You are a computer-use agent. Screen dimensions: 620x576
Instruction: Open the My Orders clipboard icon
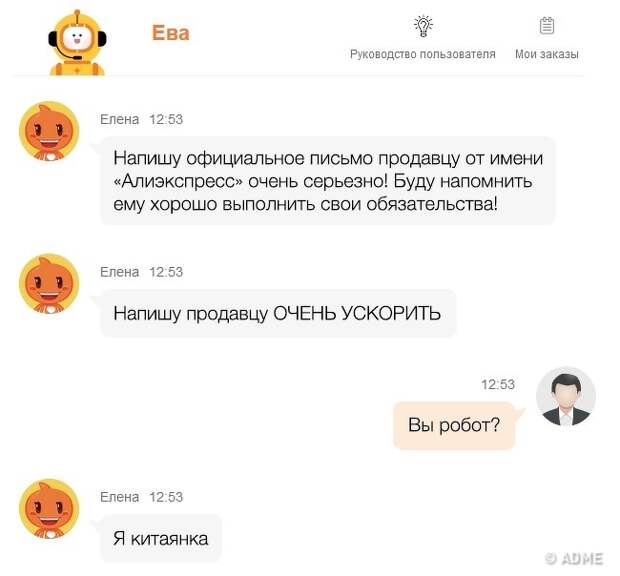[547, 26]
